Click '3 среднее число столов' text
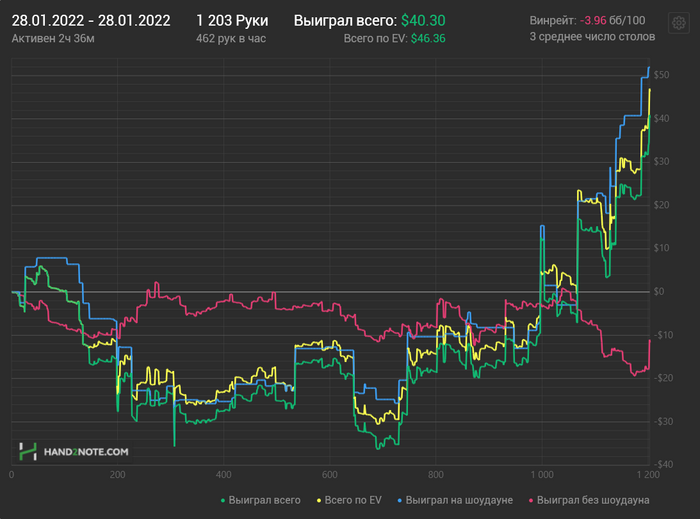Image resolution: width=700 pixels, height=519 pixels. point(592,37)
